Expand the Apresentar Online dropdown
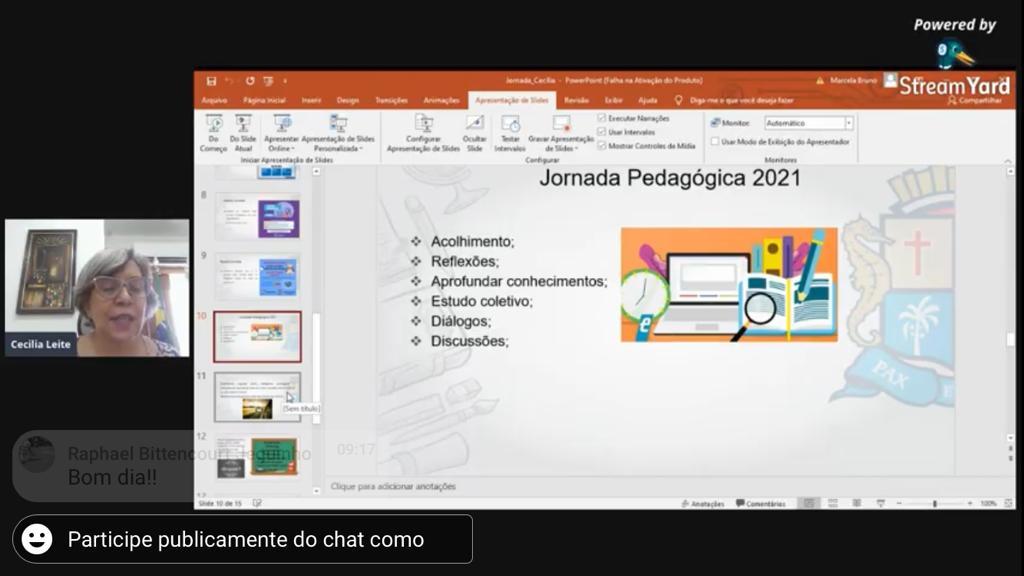 click(281, 148)
